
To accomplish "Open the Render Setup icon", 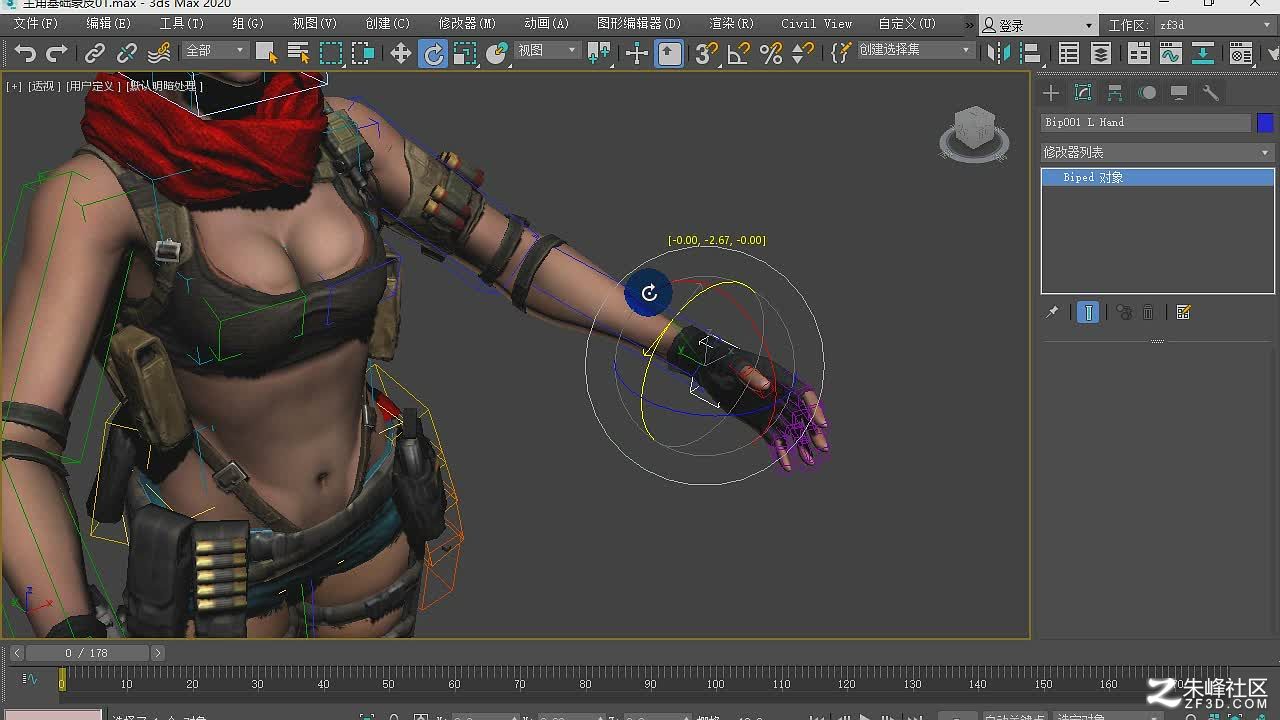I will click(1241, 53).
